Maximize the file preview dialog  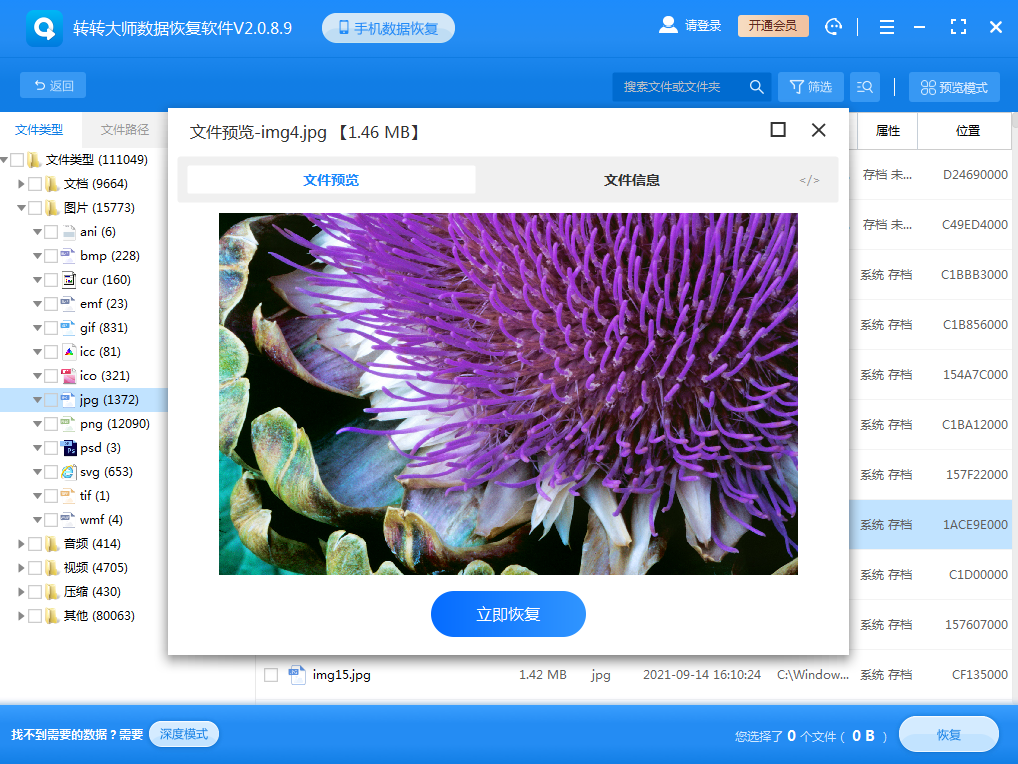point(778,130)
